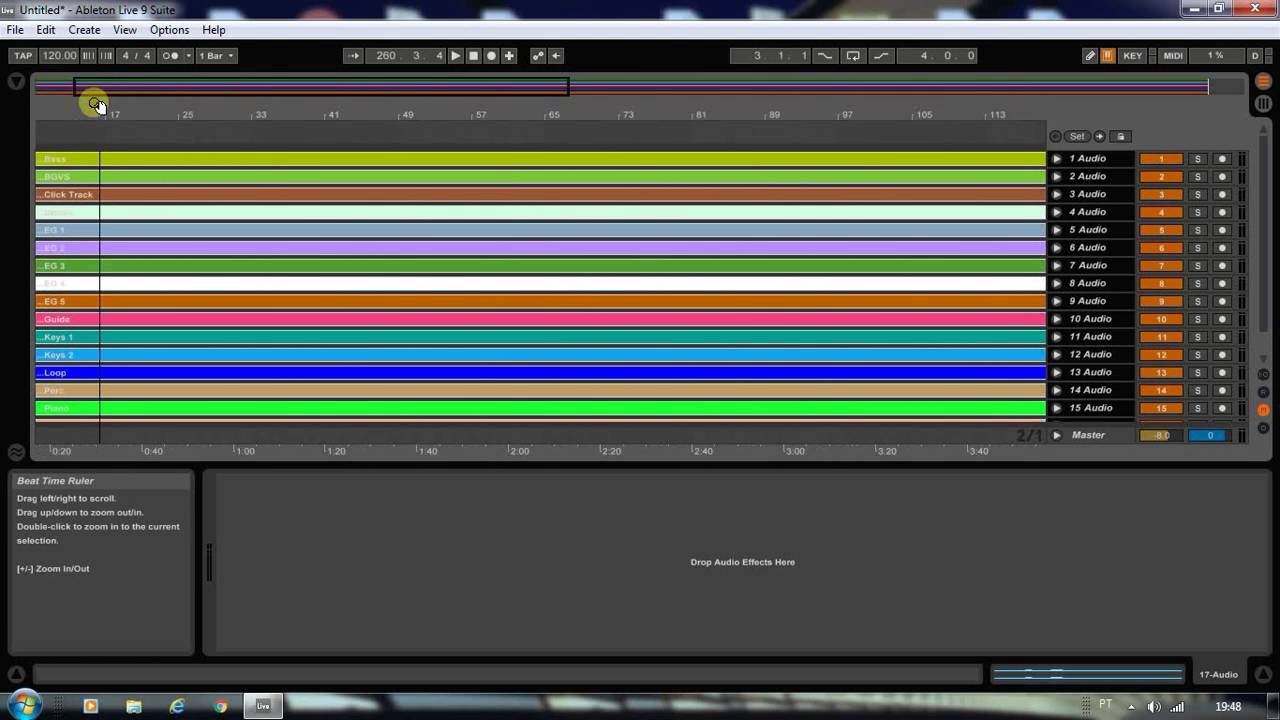Toggle the Draw Mode pencil
The height and width of the screenshot is (720, 1280).
[x=1090, y=56]
